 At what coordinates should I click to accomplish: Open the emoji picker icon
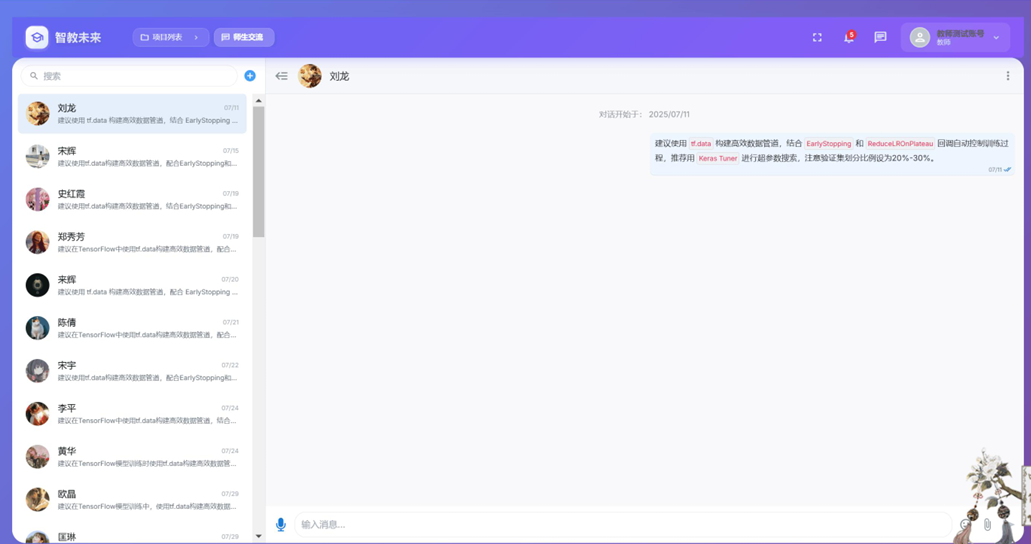point(965,524)
